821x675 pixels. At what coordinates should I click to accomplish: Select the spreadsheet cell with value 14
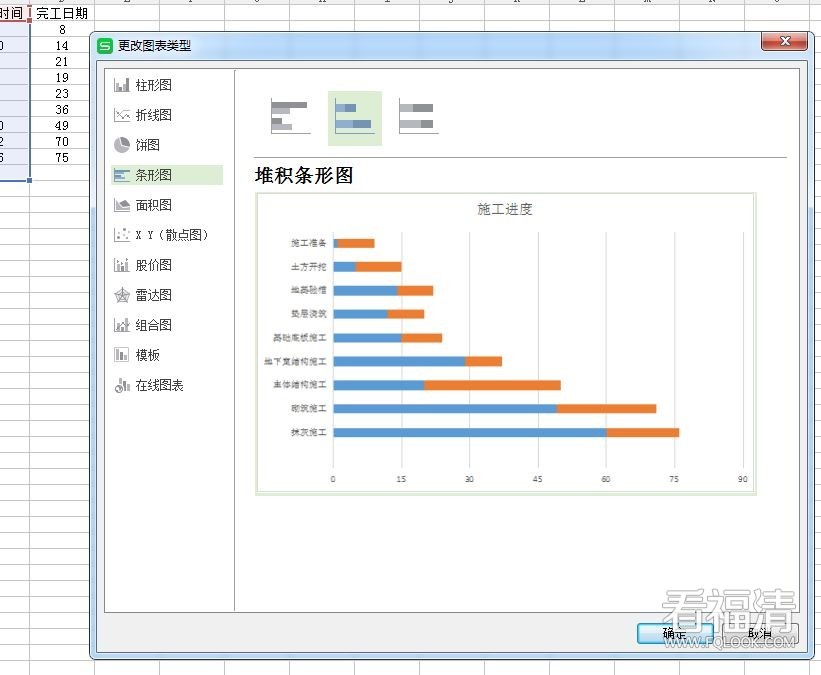pos(62,46)
